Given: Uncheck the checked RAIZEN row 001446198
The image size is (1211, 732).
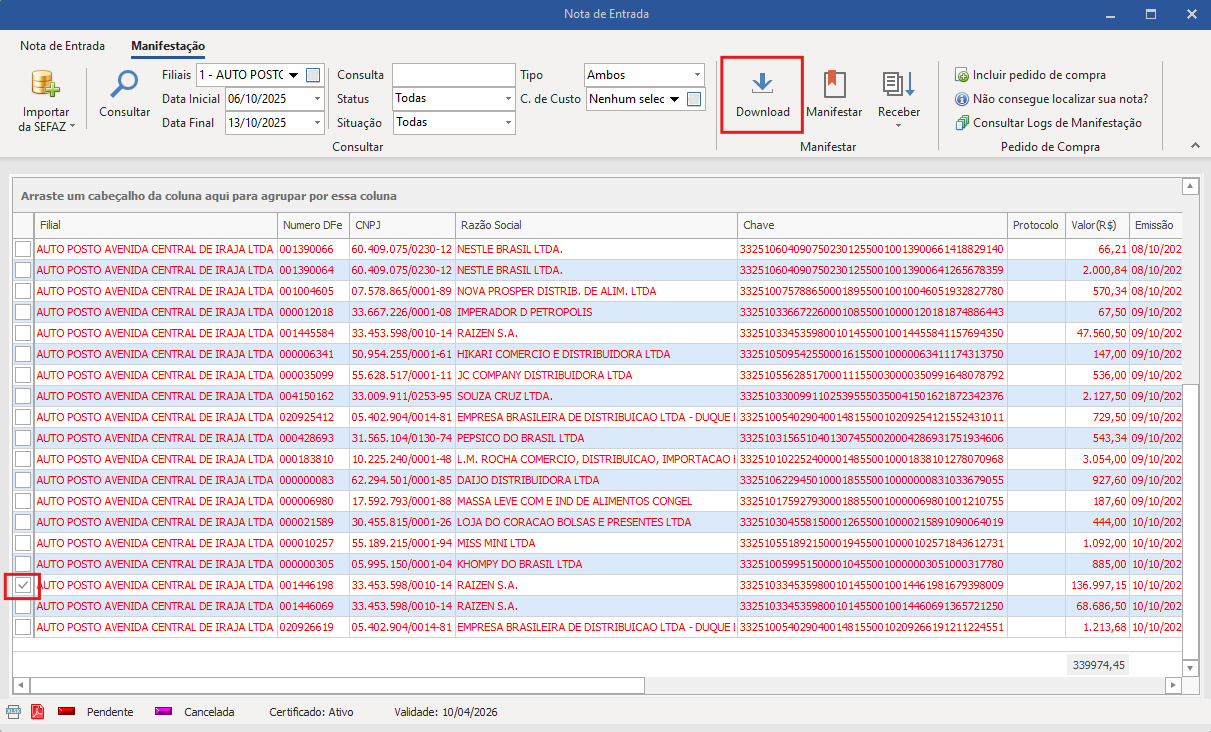Looking at the screenshot, I should pos(23,585).
